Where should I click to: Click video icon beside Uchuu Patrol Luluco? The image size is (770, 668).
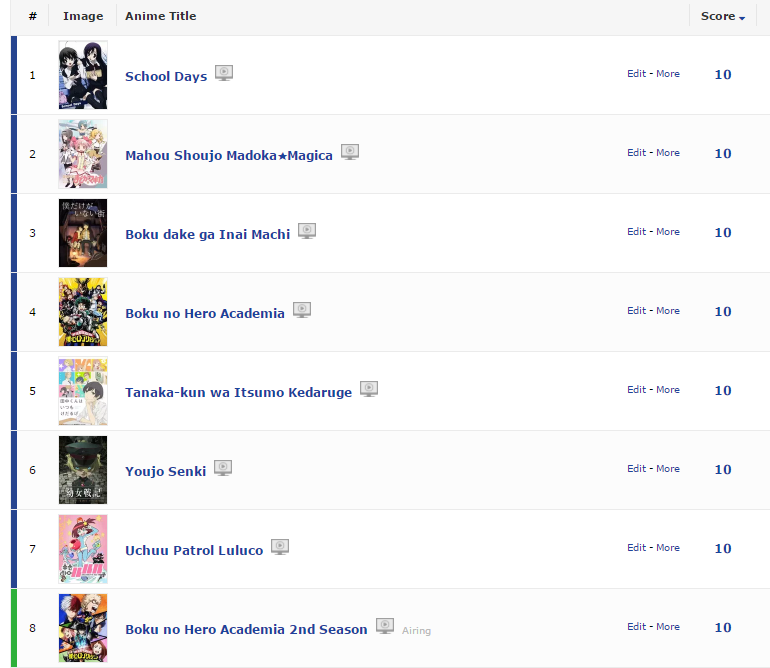click(280, 547)
